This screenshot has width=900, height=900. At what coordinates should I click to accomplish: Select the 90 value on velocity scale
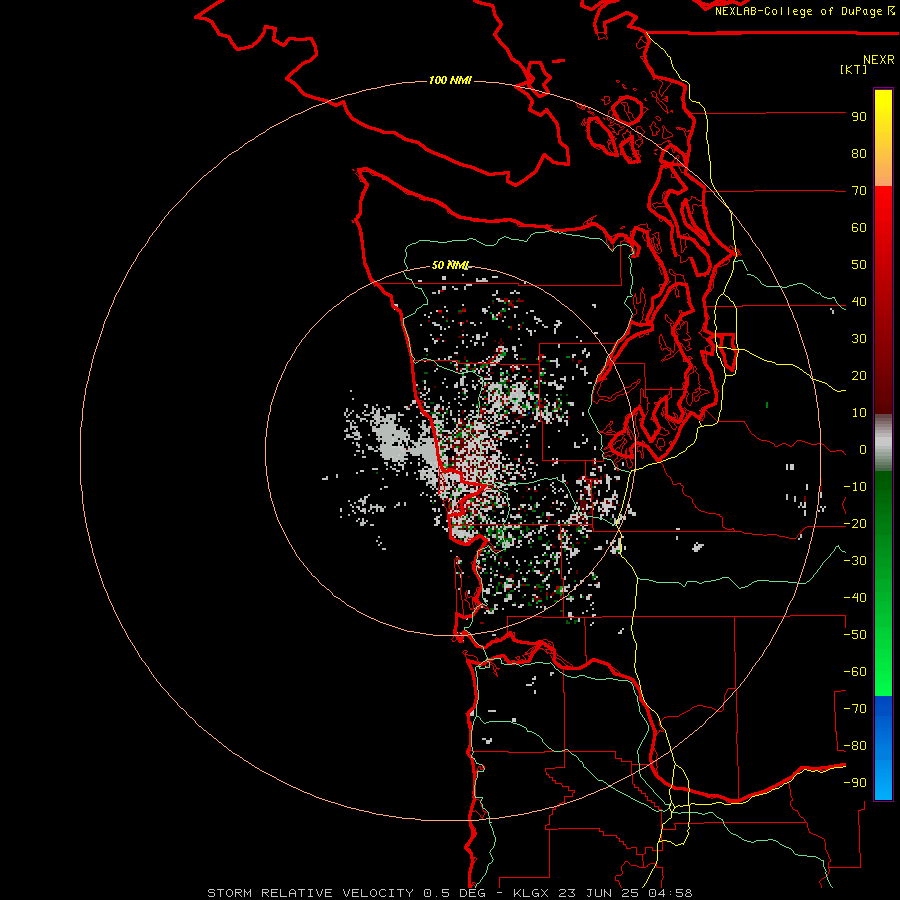click(x=859, y=117)
